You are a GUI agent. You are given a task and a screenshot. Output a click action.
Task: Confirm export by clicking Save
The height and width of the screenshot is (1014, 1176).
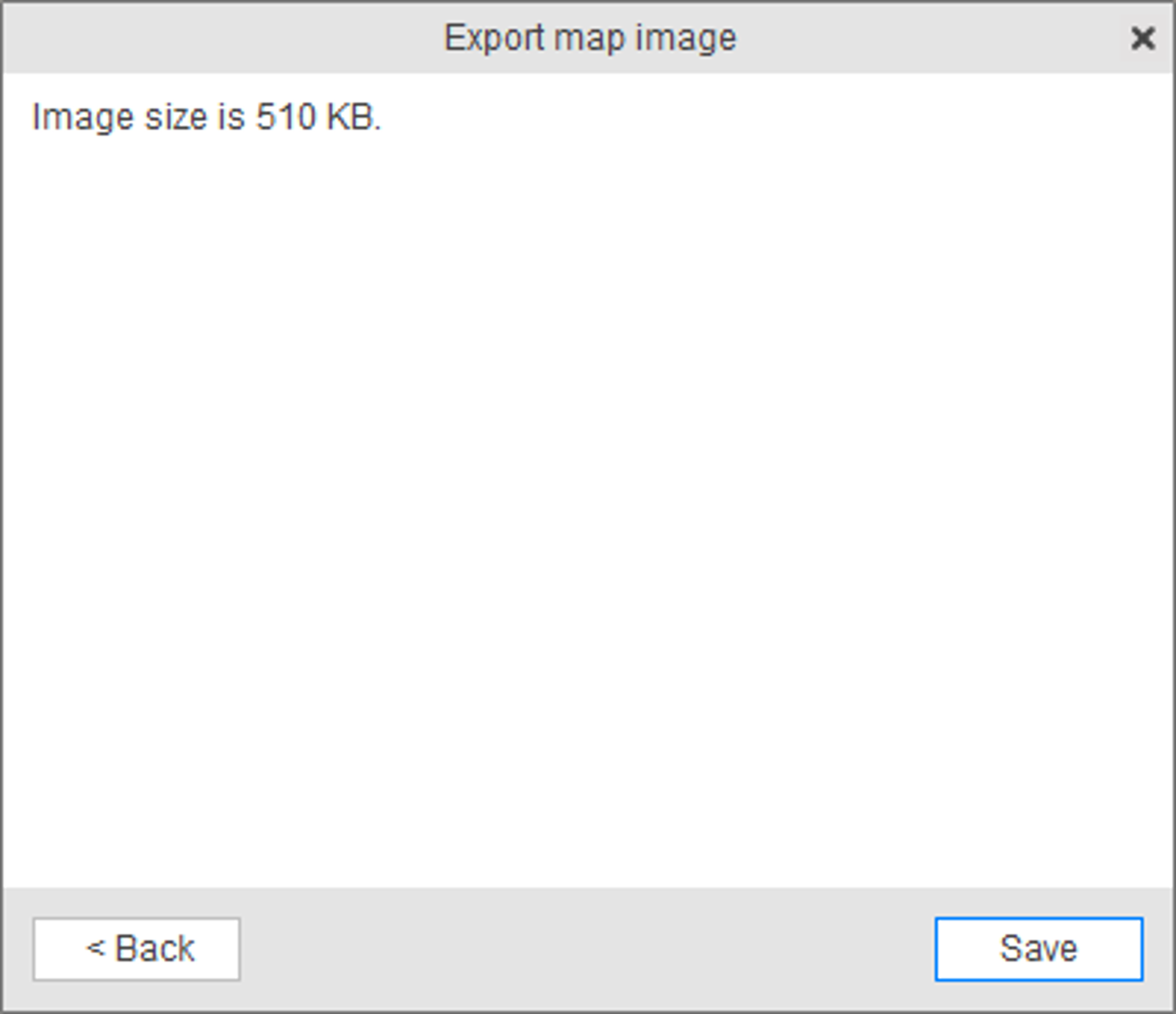click(x=1039, y=949)
